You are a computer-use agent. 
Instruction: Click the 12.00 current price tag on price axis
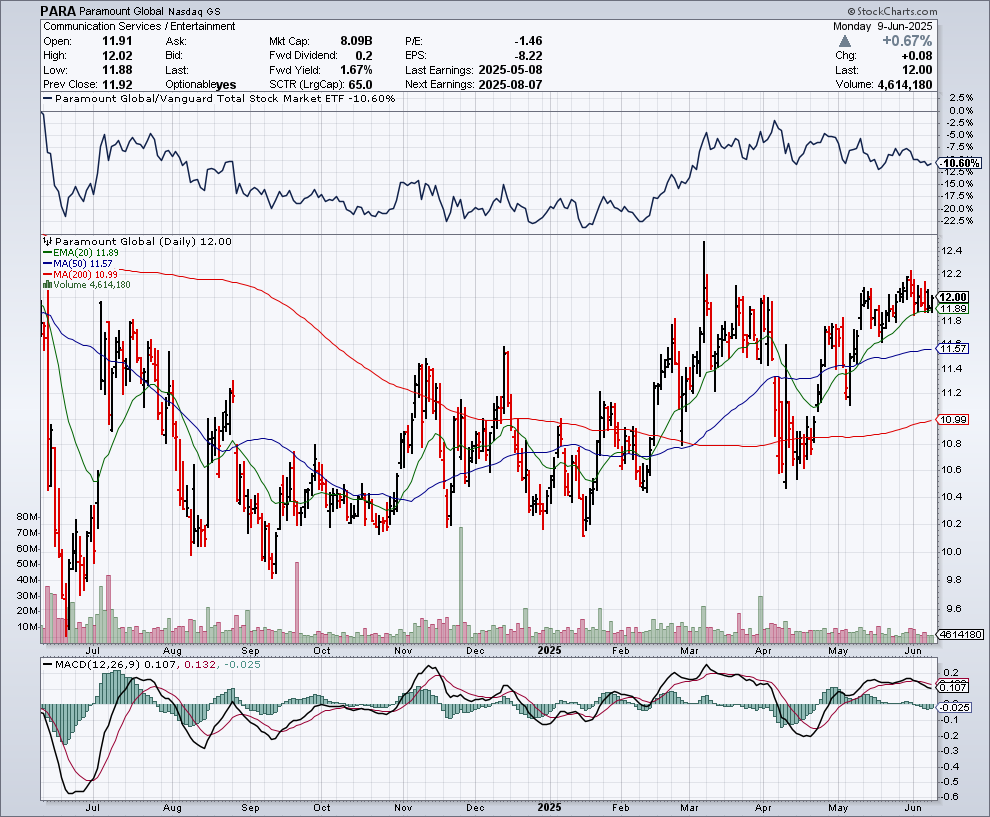[x=953, y=297]
